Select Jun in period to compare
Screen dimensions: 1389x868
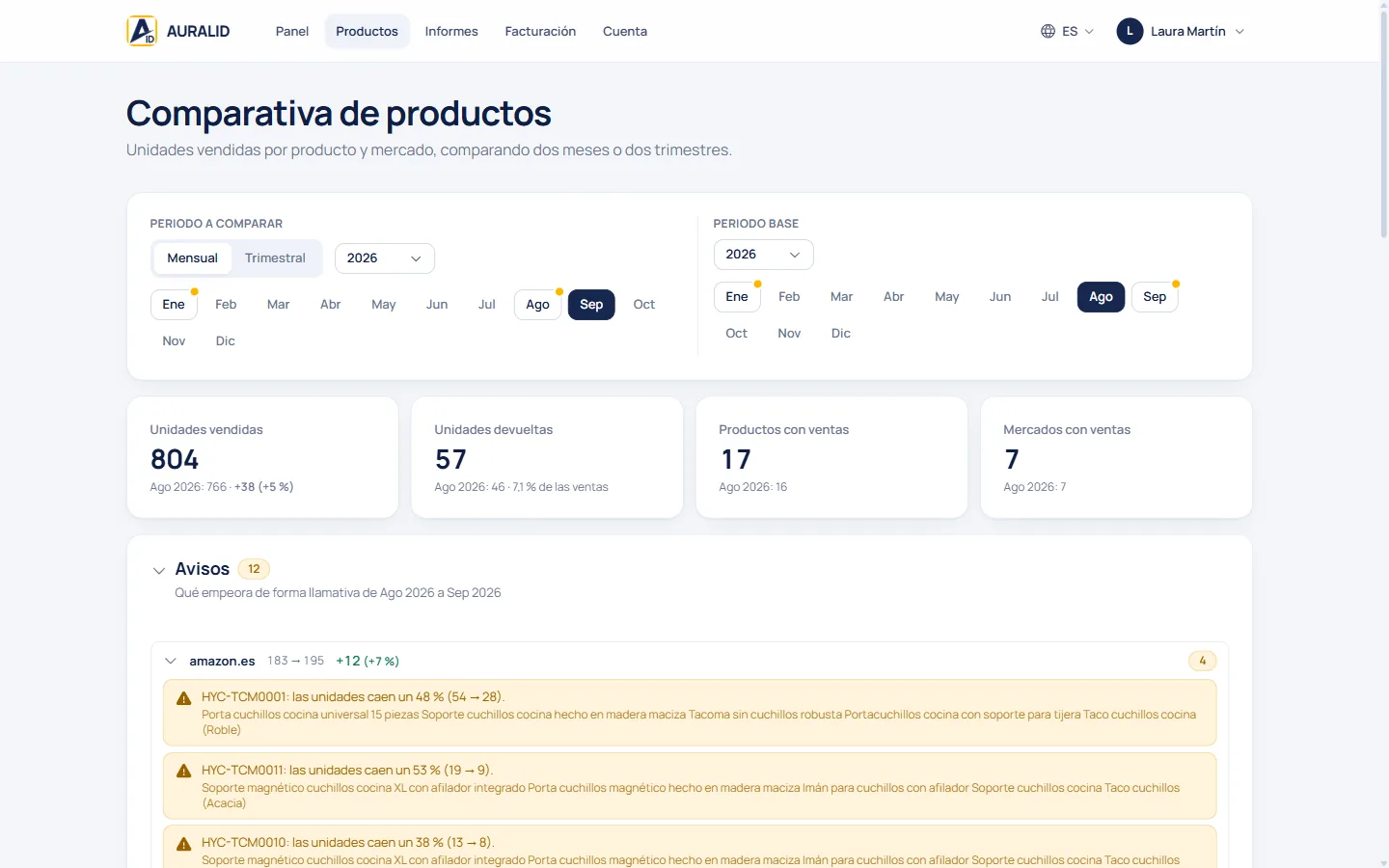(x=437, y=305)
